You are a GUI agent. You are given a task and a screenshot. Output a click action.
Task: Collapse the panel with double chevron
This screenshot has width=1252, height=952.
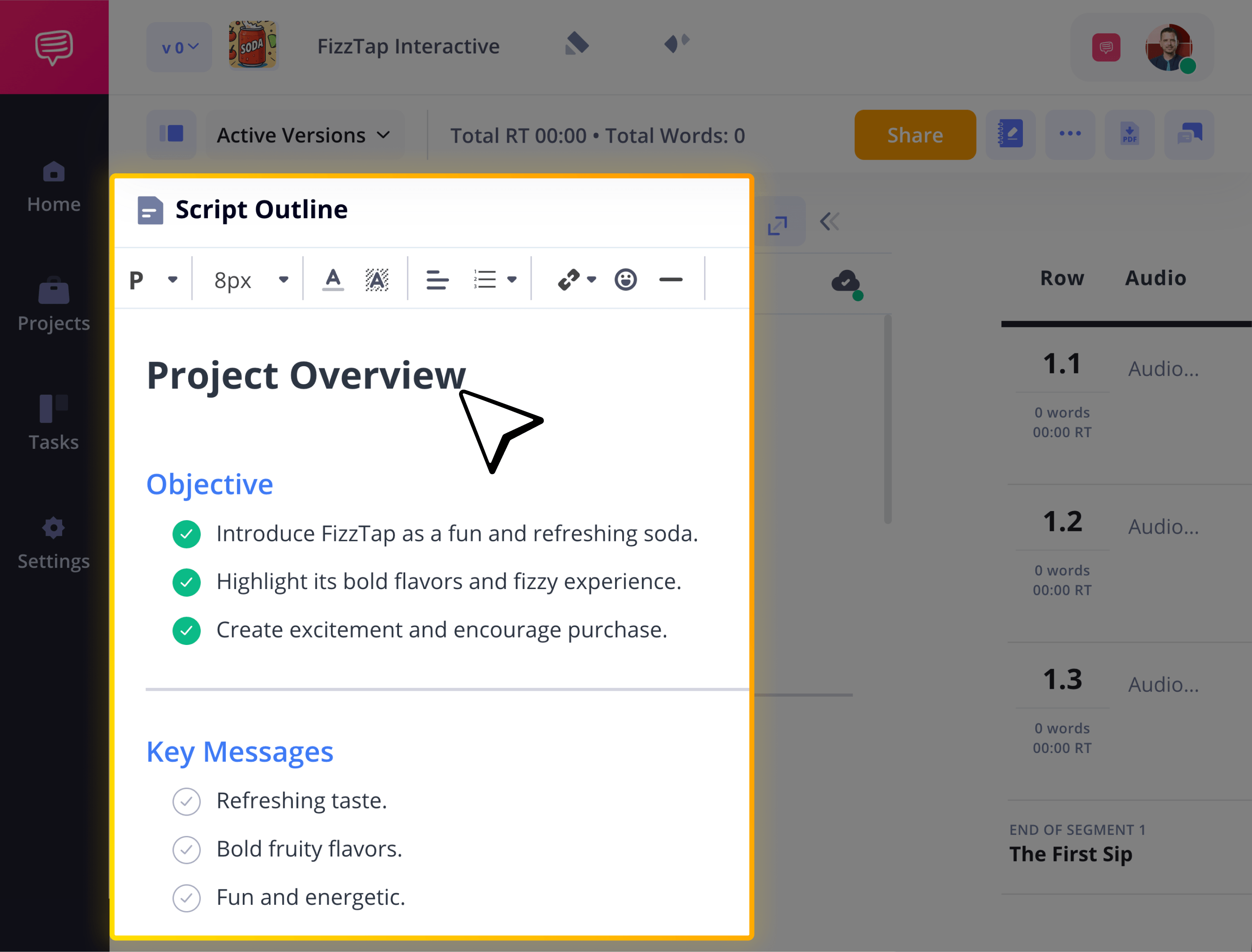pyautogui.click(x=830, y=221)
